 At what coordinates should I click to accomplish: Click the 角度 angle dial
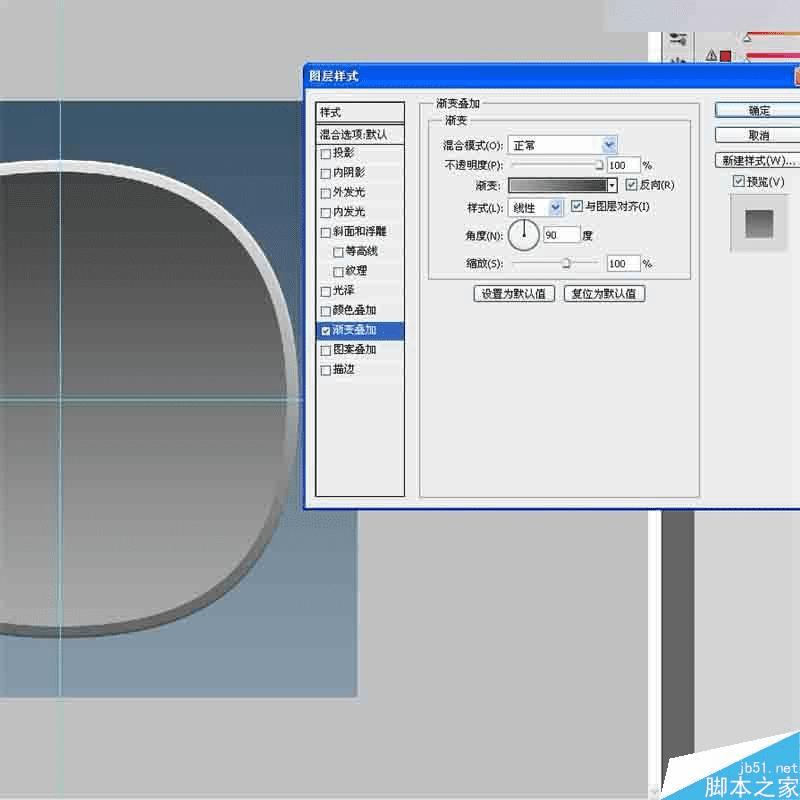[x=523, y=235]
